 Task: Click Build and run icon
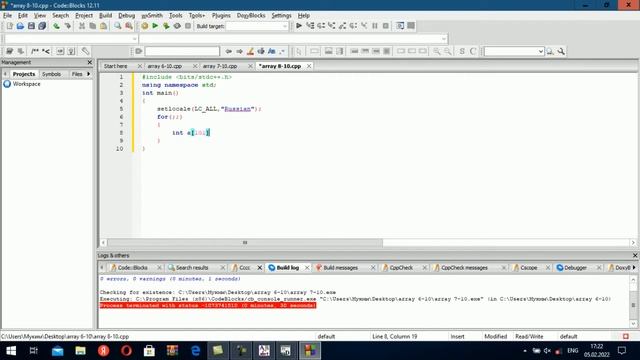[x=166, y=26]
